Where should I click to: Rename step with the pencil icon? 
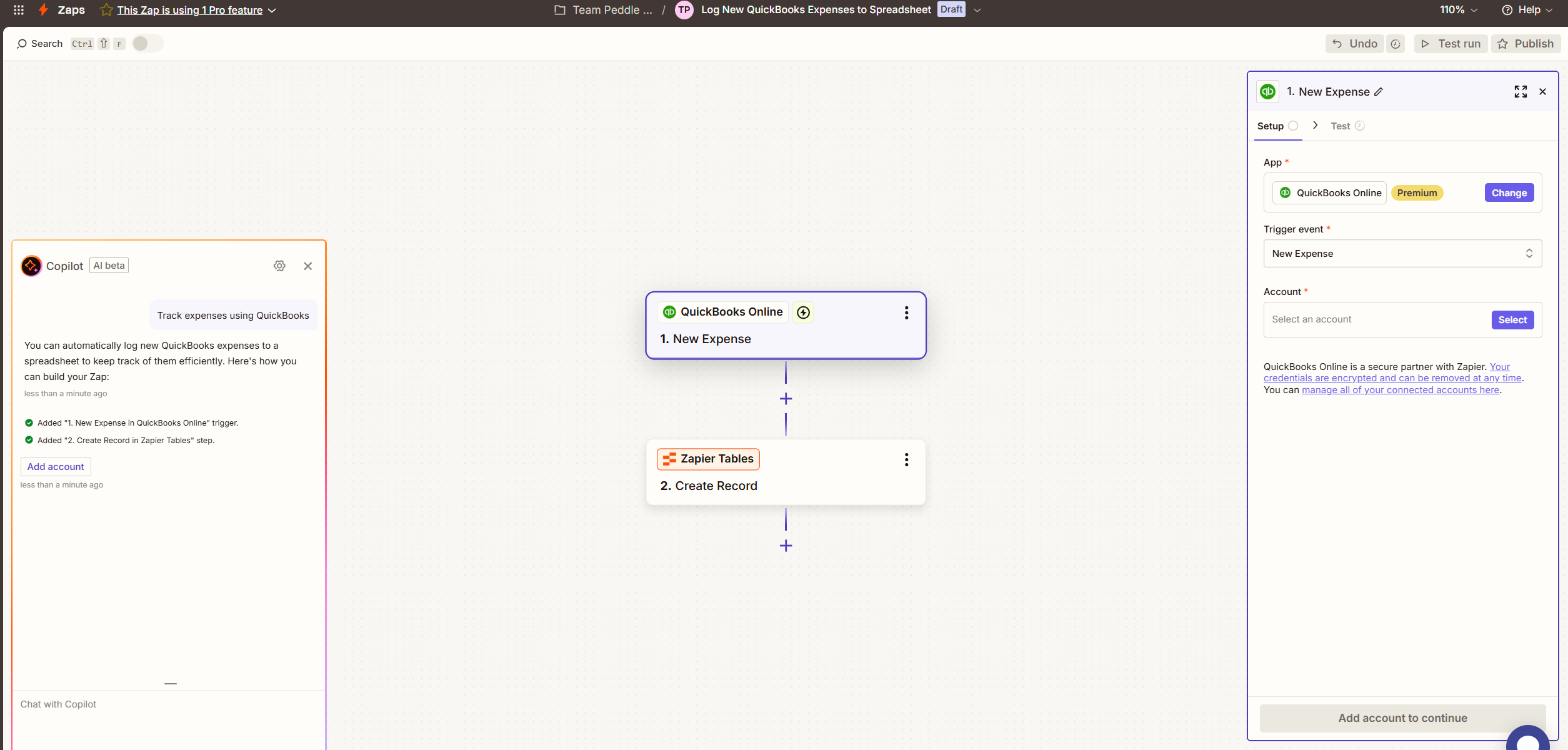(1379, 92)
